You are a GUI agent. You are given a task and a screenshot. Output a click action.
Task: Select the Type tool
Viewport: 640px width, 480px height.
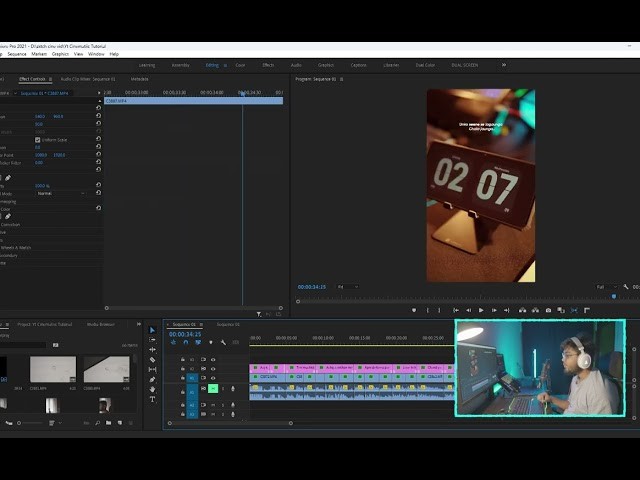click(x=152, y=399)
